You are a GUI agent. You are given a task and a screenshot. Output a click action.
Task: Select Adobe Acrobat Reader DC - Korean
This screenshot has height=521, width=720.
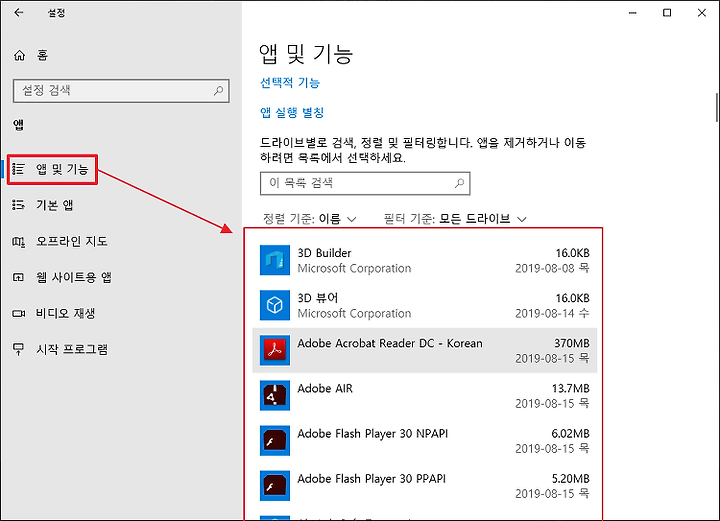point(390,343)
